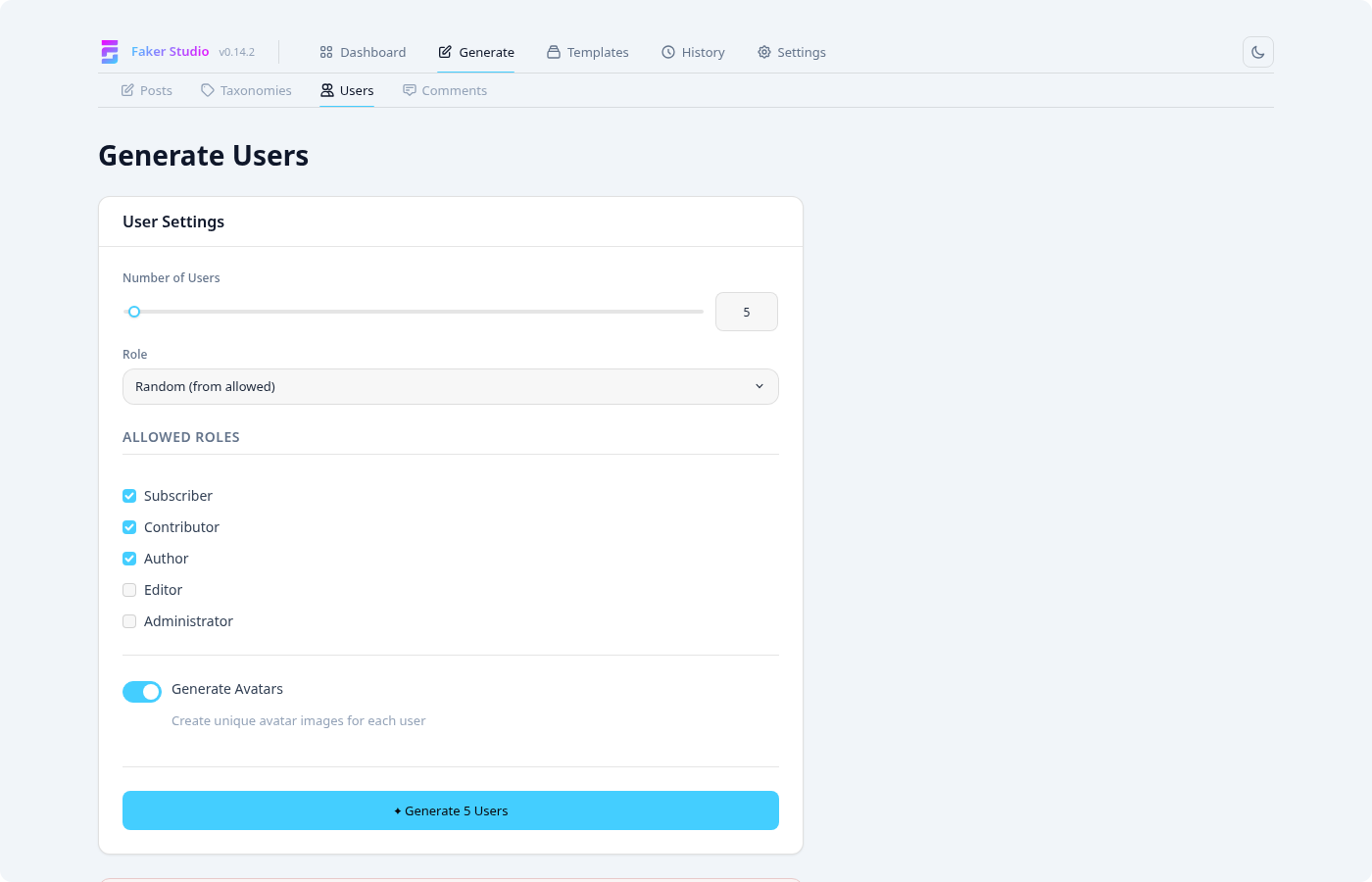Click the number of users input box
This screenshot has width=1372, height=882.
747,312
